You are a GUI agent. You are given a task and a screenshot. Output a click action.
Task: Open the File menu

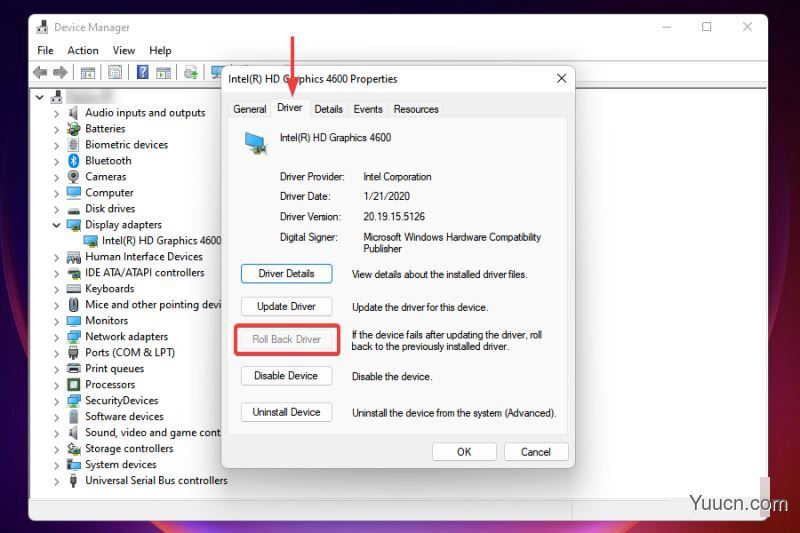(x=45, y=50)
